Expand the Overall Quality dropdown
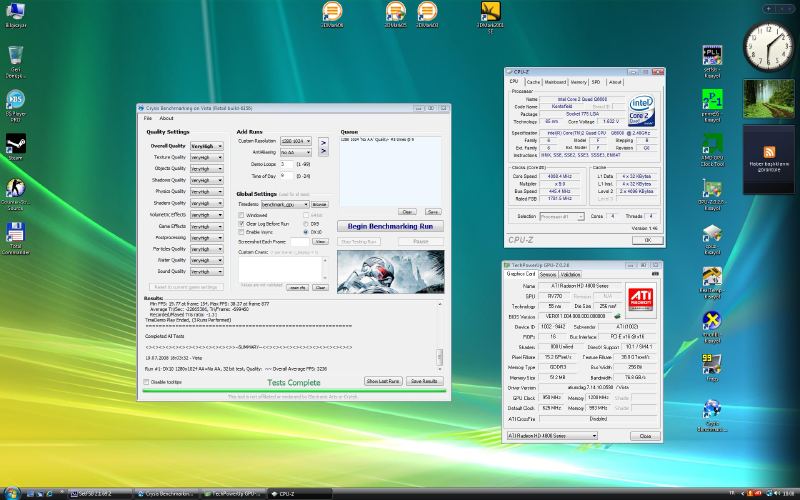The image size is (800, 500). (x=206, y=146)
